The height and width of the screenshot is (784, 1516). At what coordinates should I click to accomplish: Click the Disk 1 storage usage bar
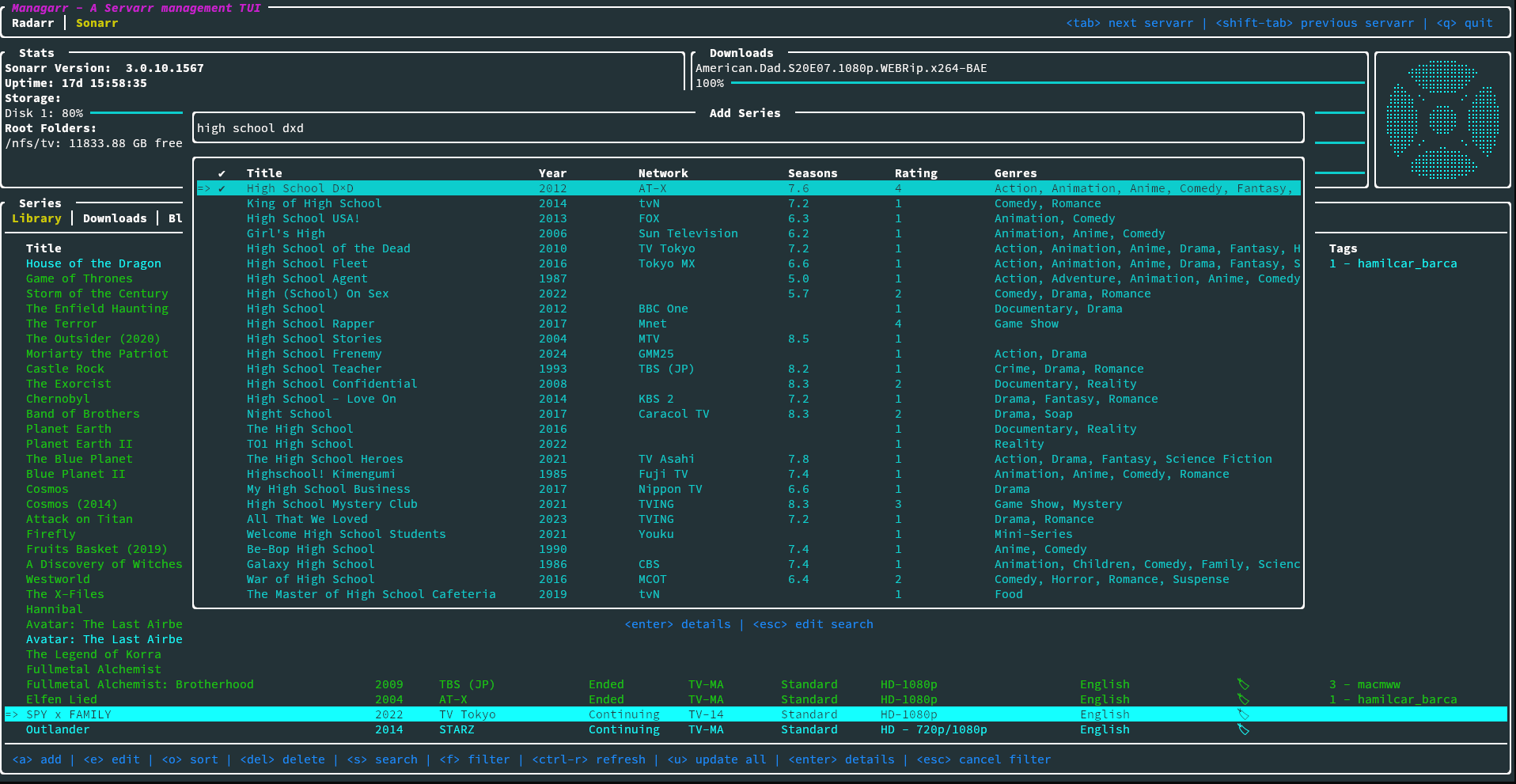pos(136,113)
